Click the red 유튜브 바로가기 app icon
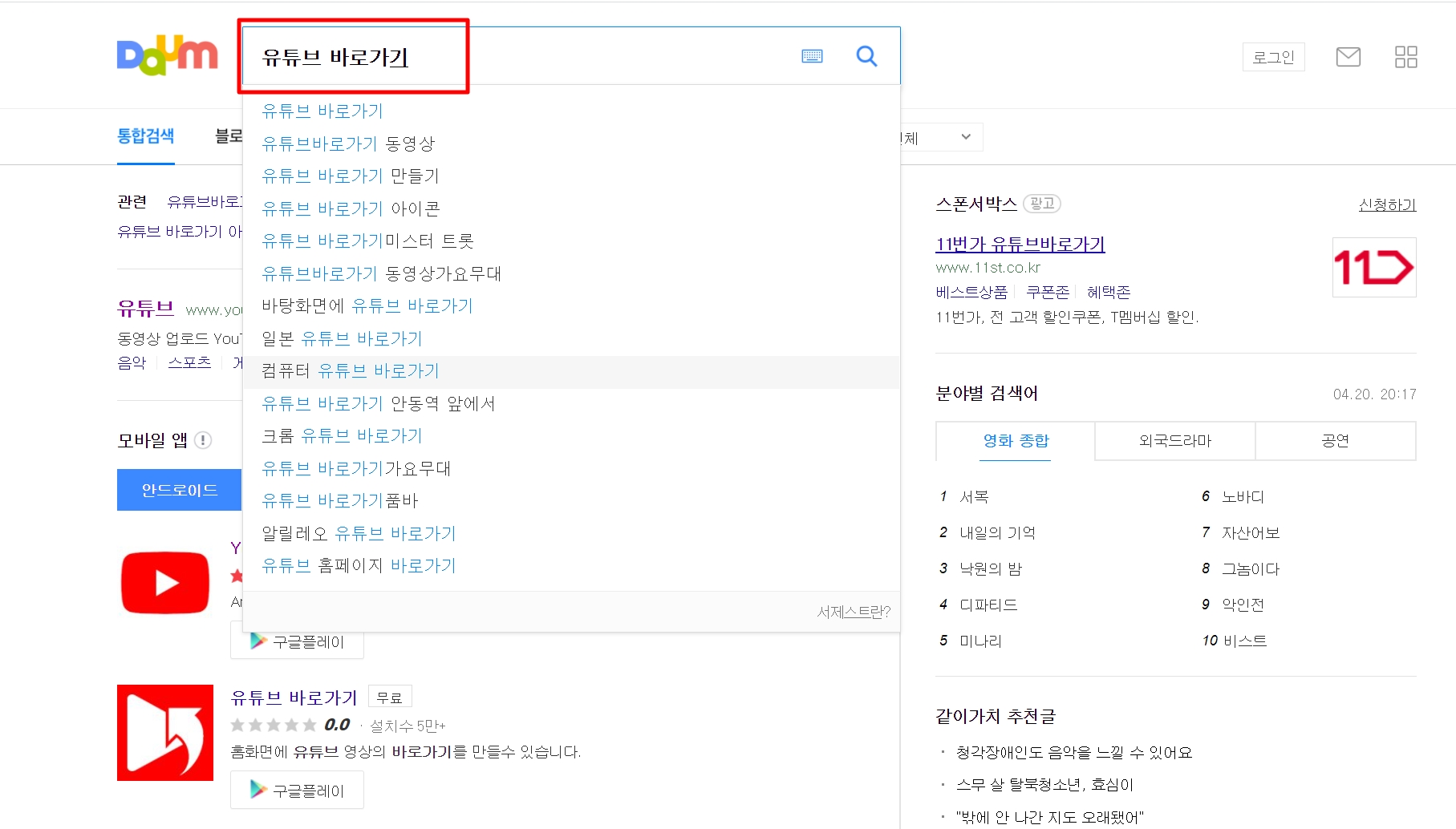1456x829 pixels. (x=165, y=733)
